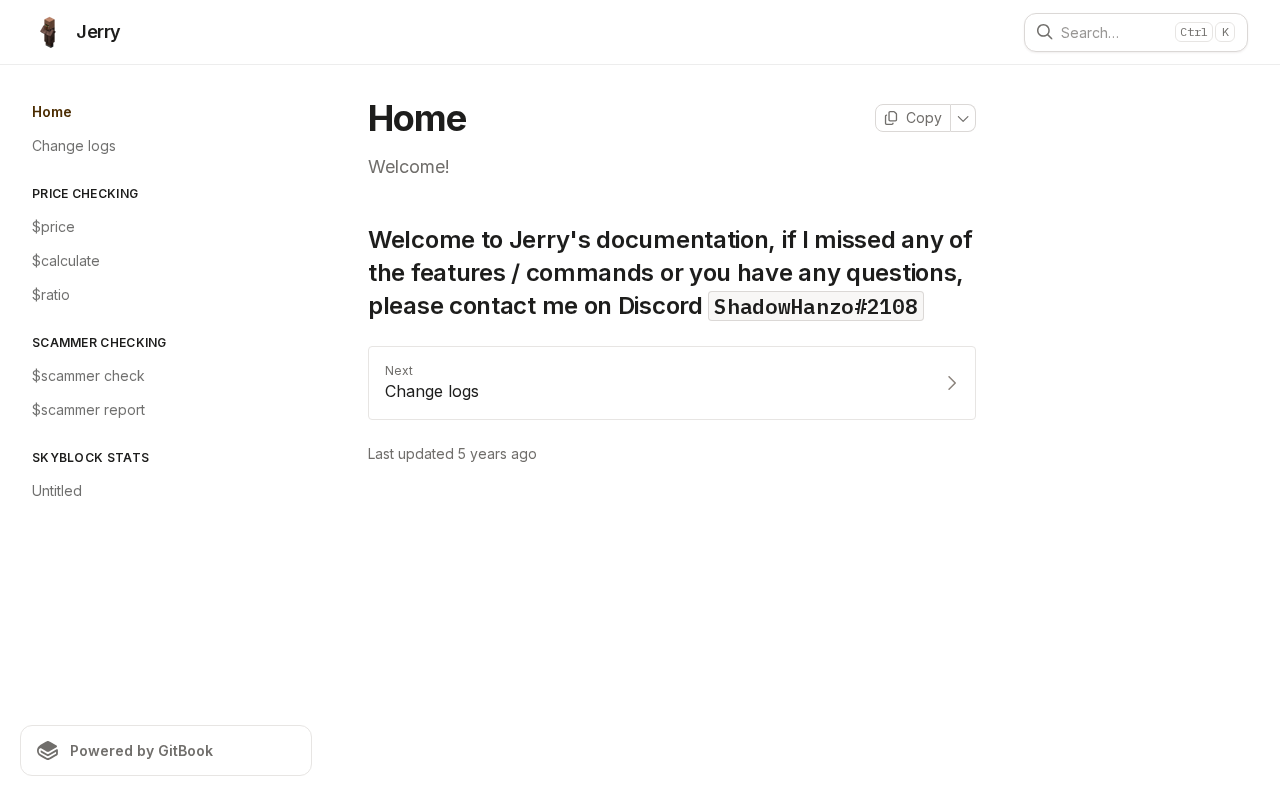This screenshot has height=800, width=1280.
Task: Navigate to the $scammer report page
Action: point(88,410)
